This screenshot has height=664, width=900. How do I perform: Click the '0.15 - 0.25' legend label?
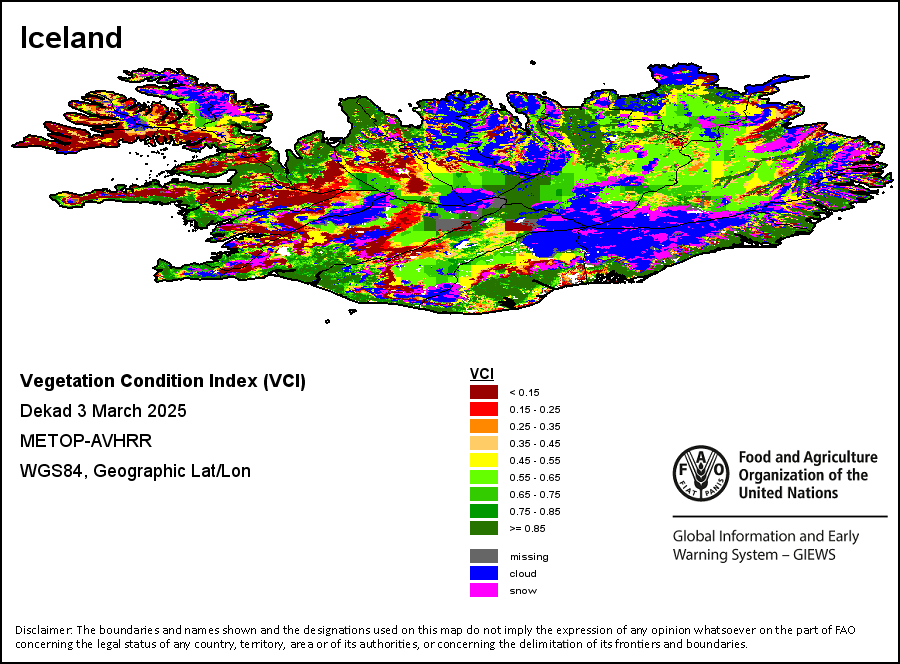[x=535, y=410]
